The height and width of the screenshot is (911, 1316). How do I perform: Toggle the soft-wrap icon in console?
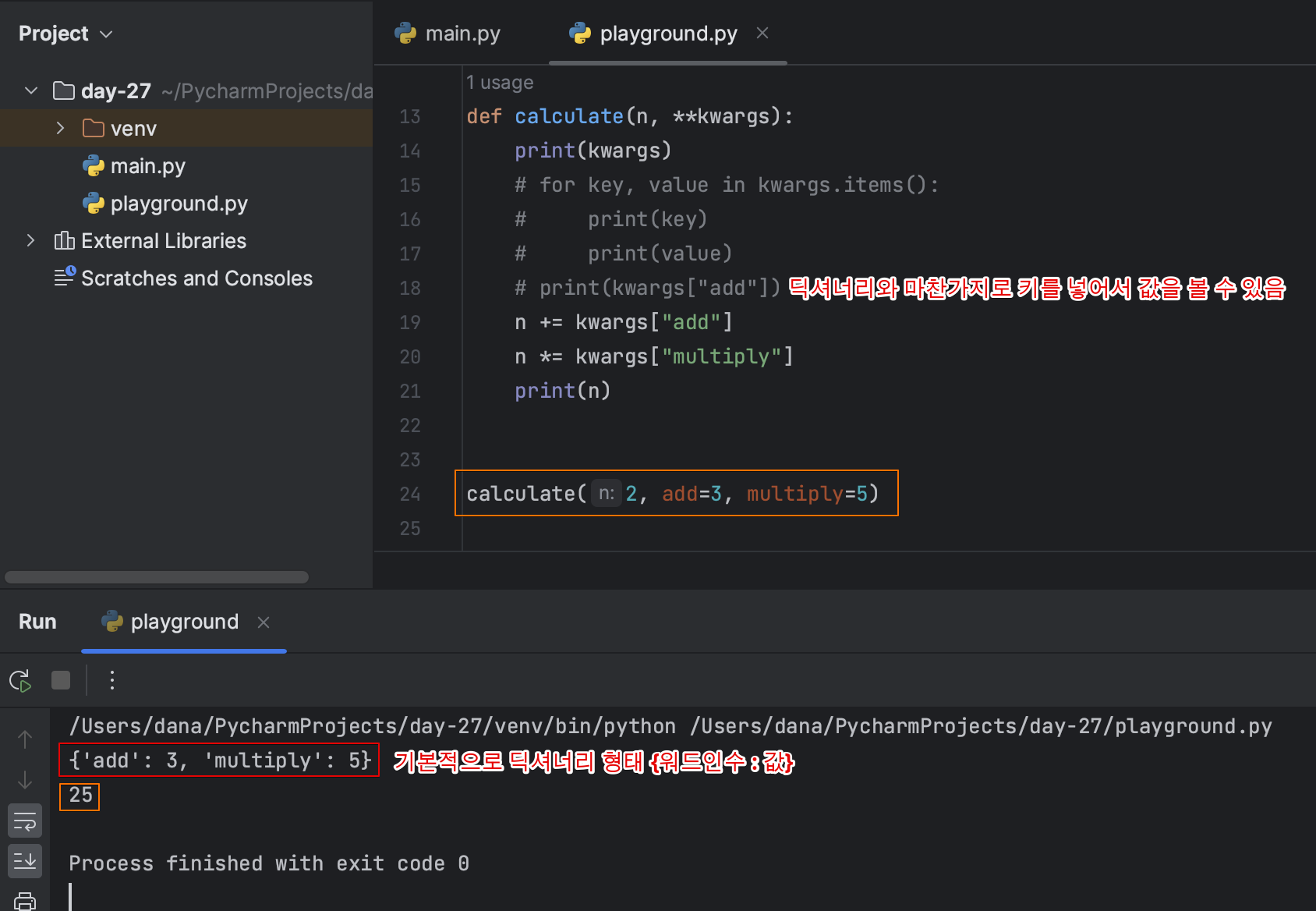25,821
